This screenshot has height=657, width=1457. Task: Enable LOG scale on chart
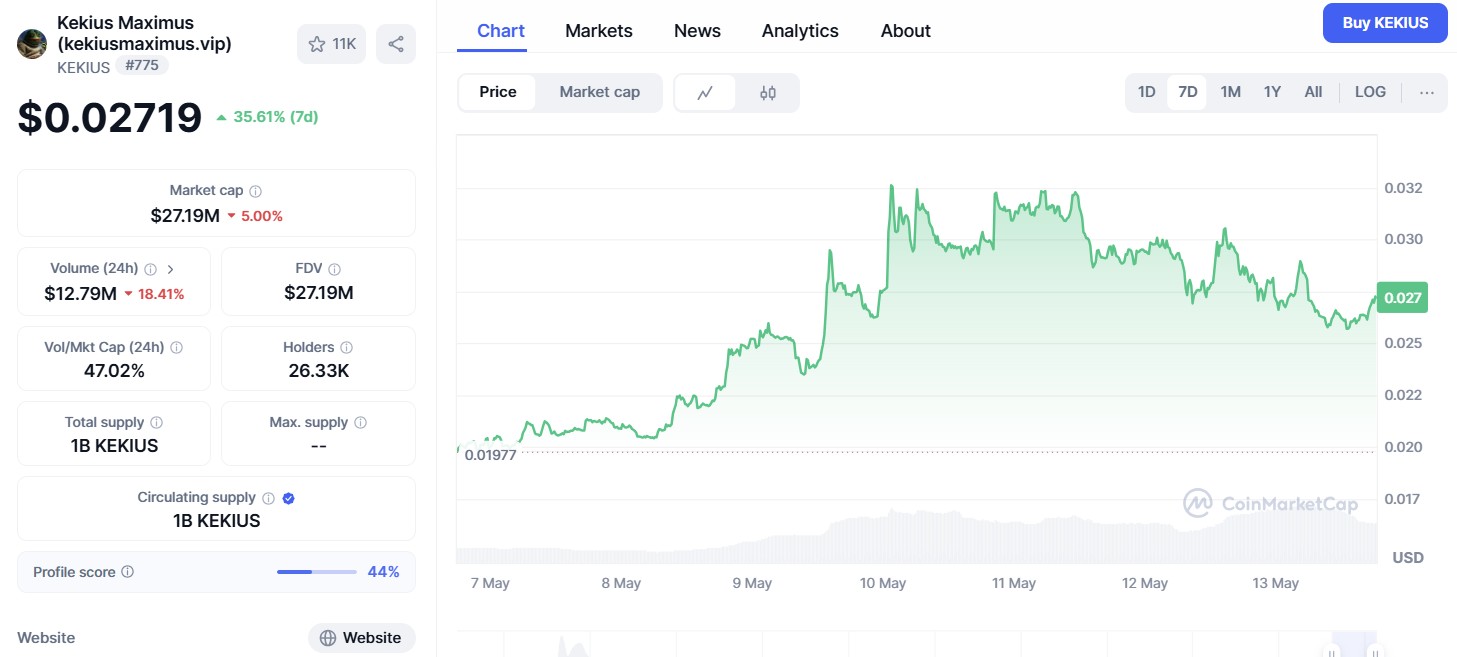1369,92
